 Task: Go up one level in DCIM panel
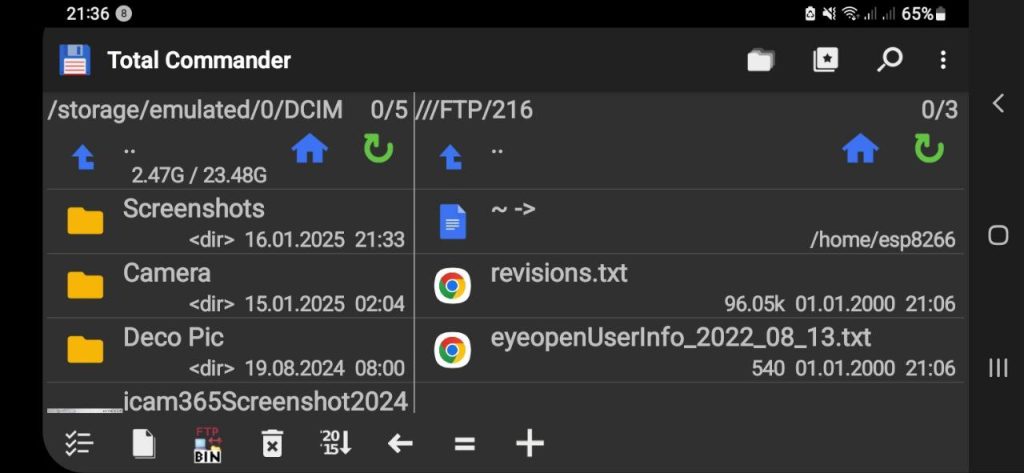pos(83,157)
